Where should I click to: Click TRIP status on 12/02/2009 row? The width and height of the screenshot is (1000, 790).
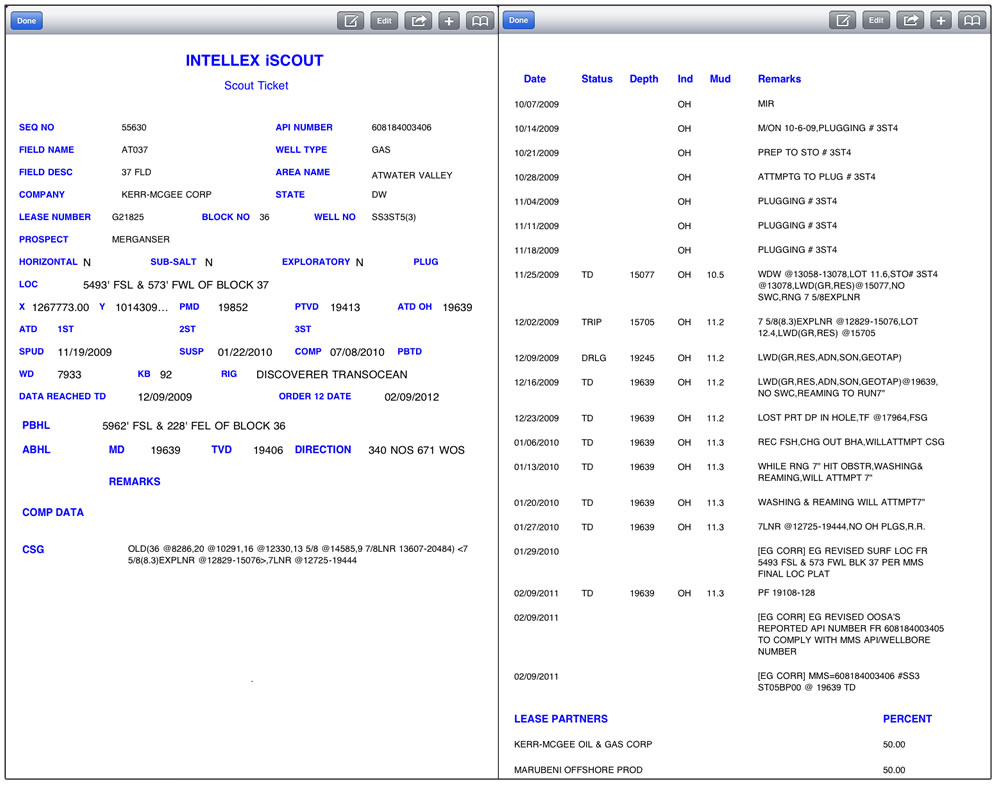pos(591,322)
